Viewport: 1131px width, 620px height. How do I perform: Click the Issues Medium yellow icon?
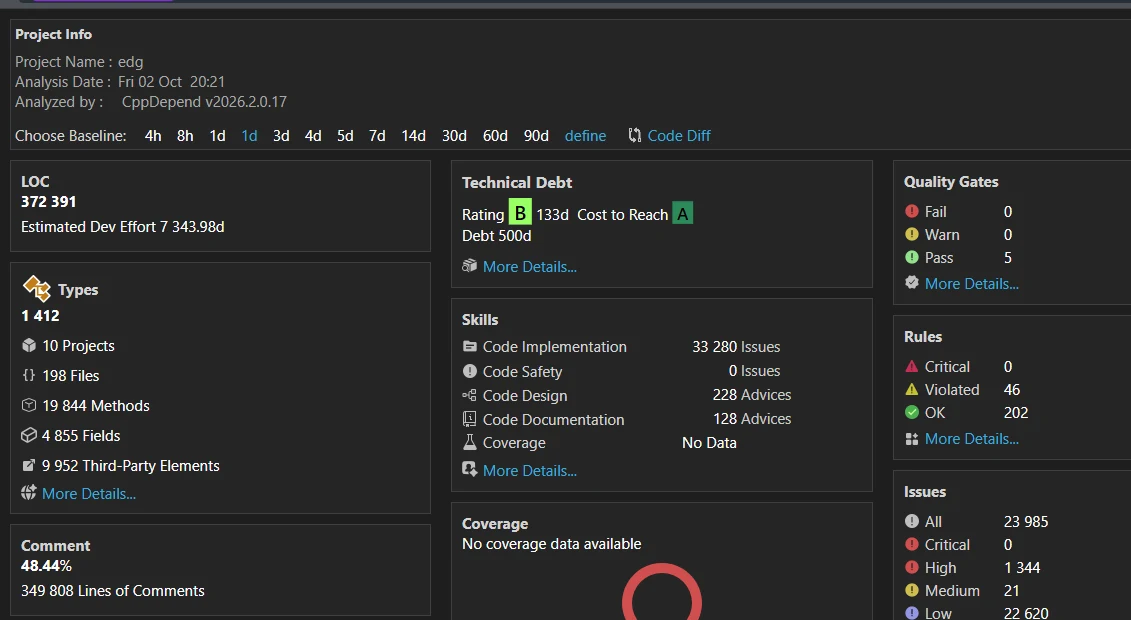point(912,590)
